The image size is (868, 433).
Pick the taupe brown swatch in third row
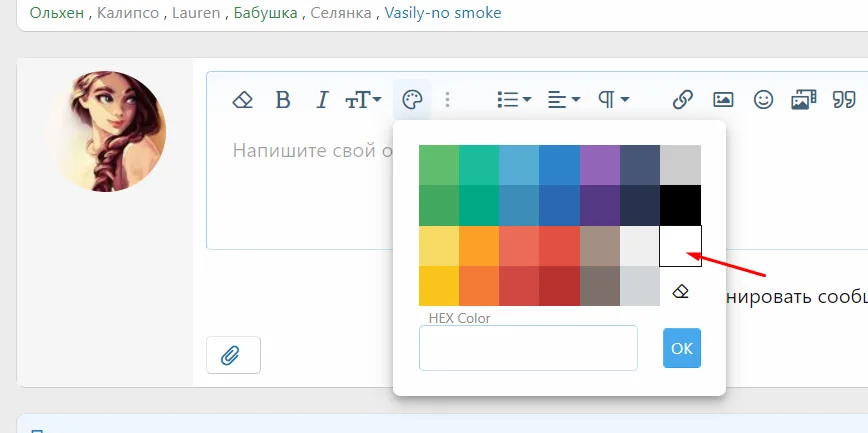tap(600, 245)
